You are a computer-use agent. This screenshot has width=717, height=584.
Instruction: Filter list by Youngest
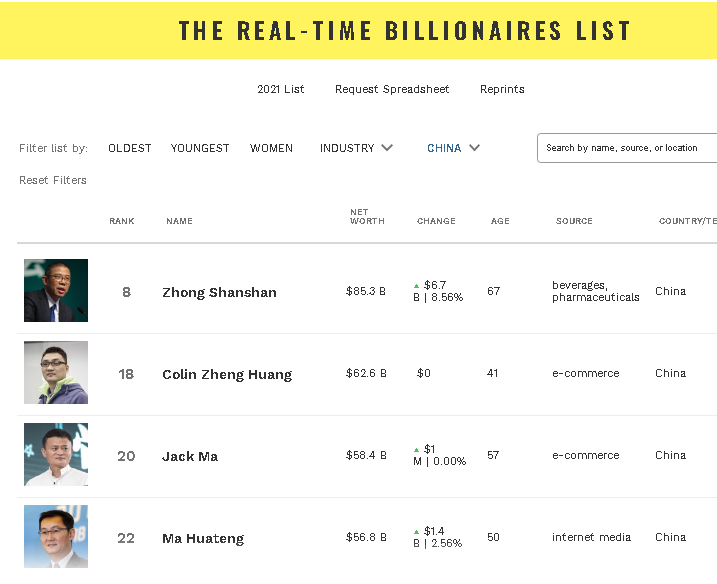200,148
